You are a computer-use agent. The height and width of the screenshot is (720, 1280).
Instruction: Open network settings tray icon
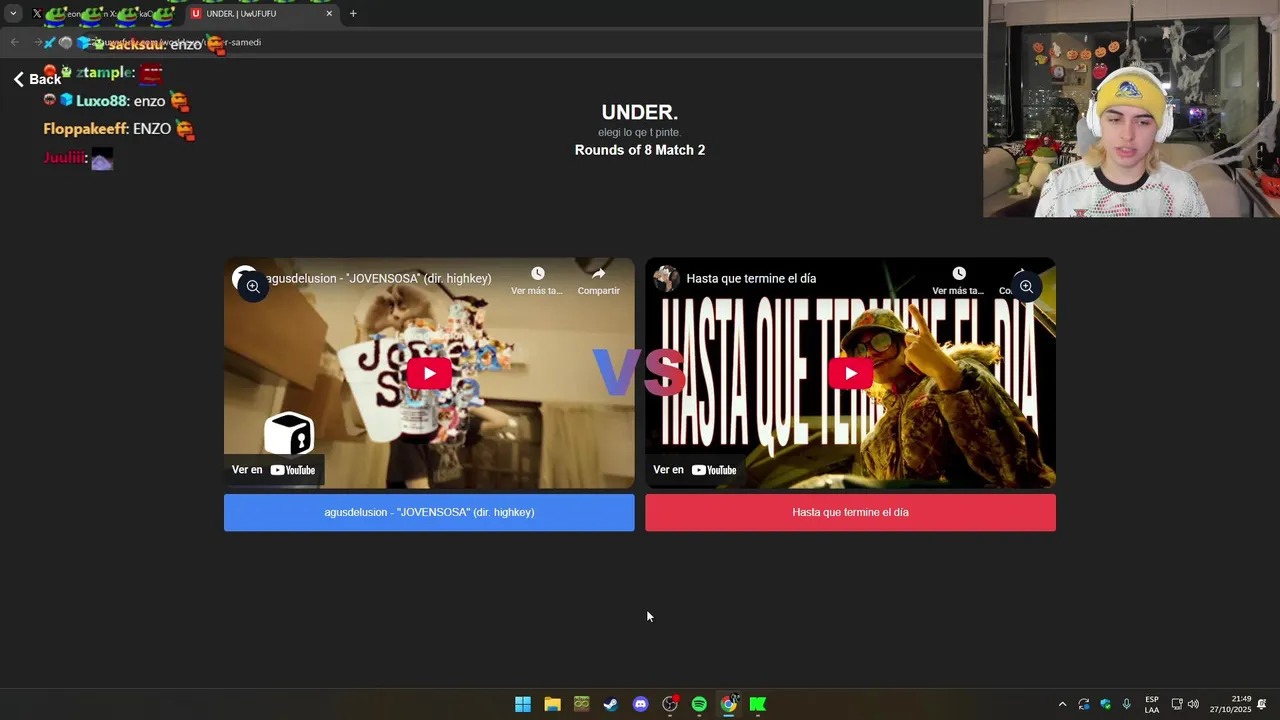(x=1177, y=704)
